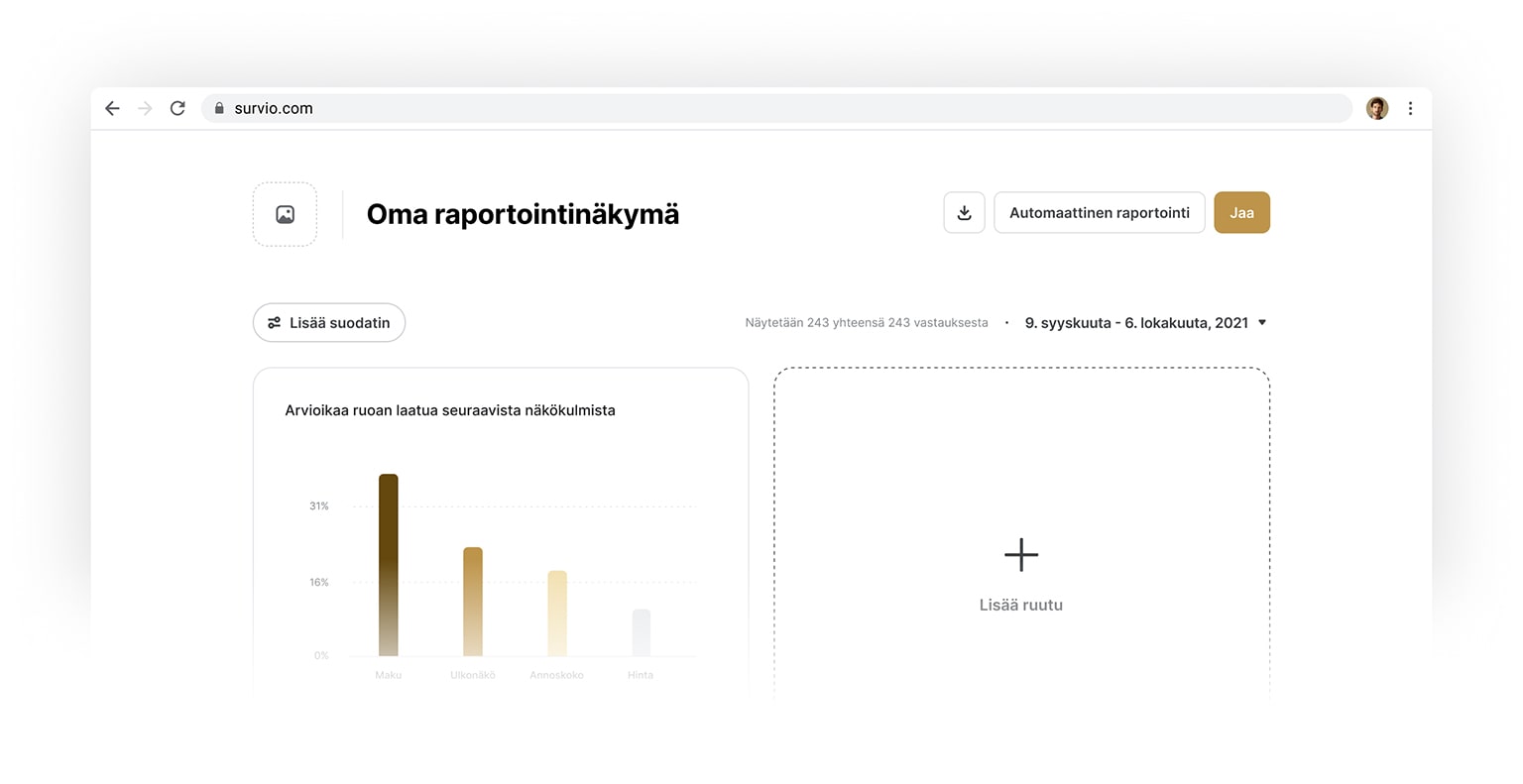The image size is (1523, 784).
Task: Open the browser three-dot menu icon
Action: point(1411,108)
